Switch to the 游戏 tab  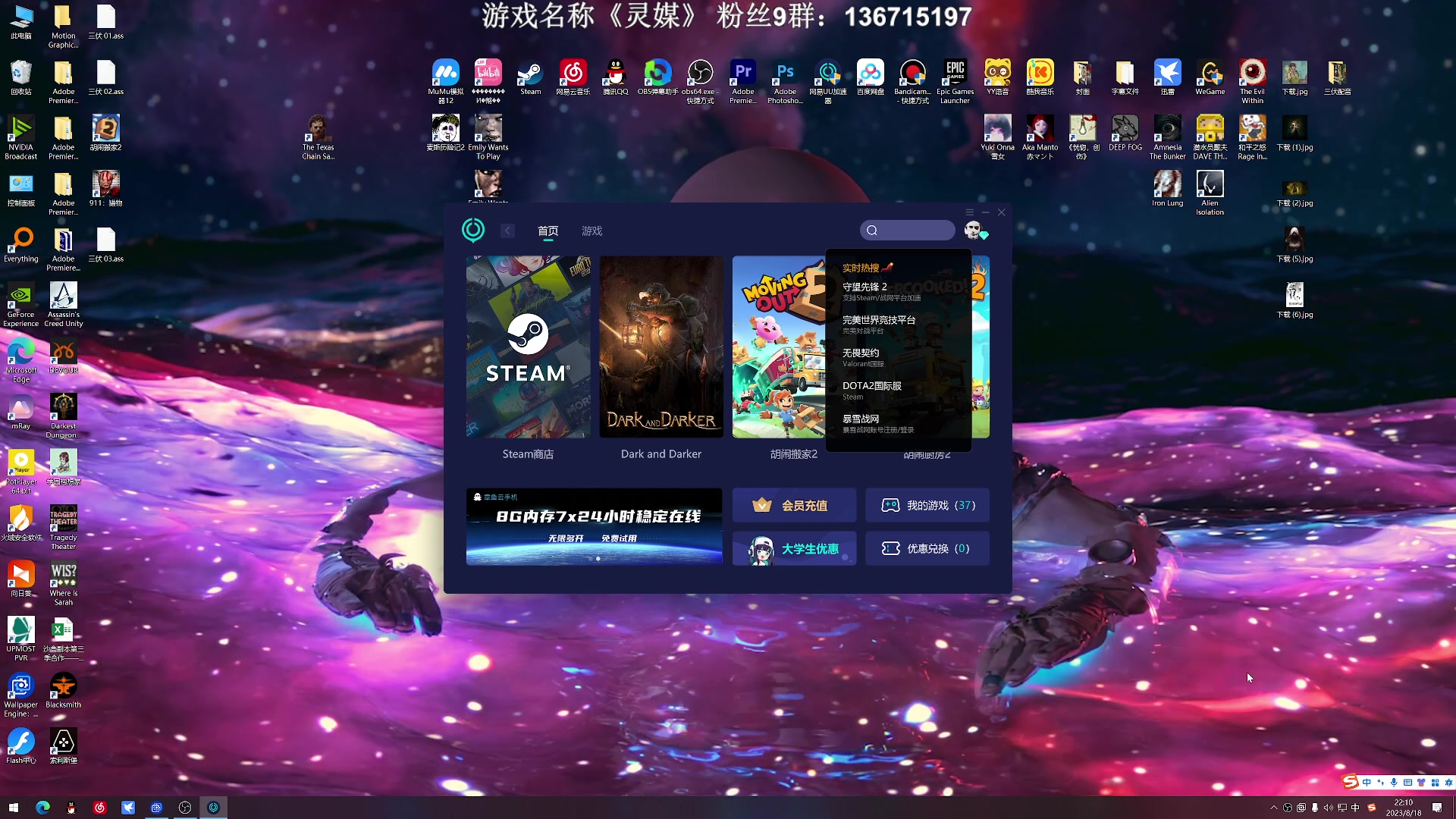(591, 231)
